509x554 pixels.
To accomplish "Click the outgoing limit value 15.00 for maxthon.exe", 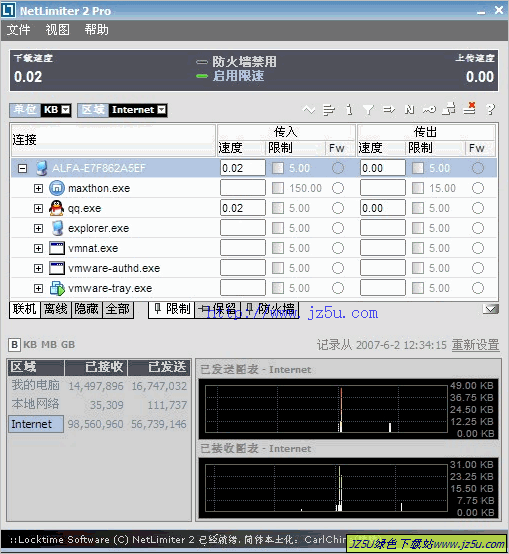I will 442,188.
